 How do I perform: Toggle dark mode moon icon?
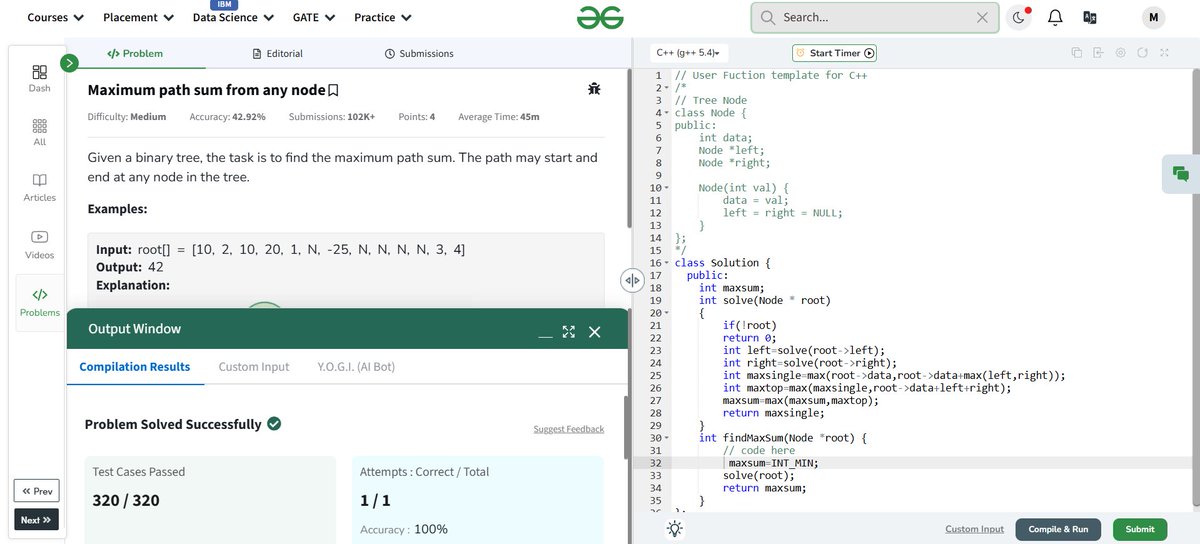(x=1018, y=17)
